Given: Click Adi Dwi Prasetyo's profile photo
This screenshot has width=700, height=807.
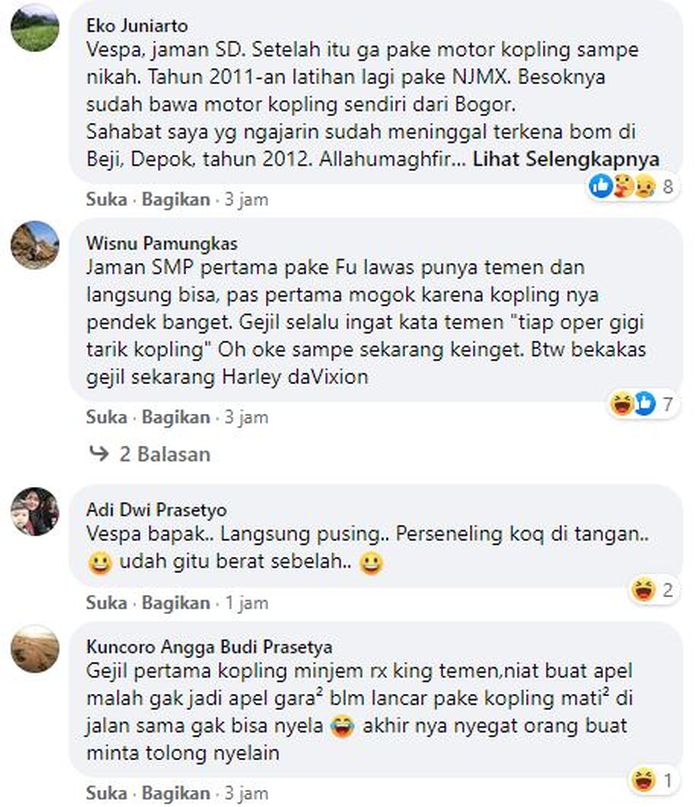Looking at the screenshot, I should pyautogui.click(x=35, y=512).
